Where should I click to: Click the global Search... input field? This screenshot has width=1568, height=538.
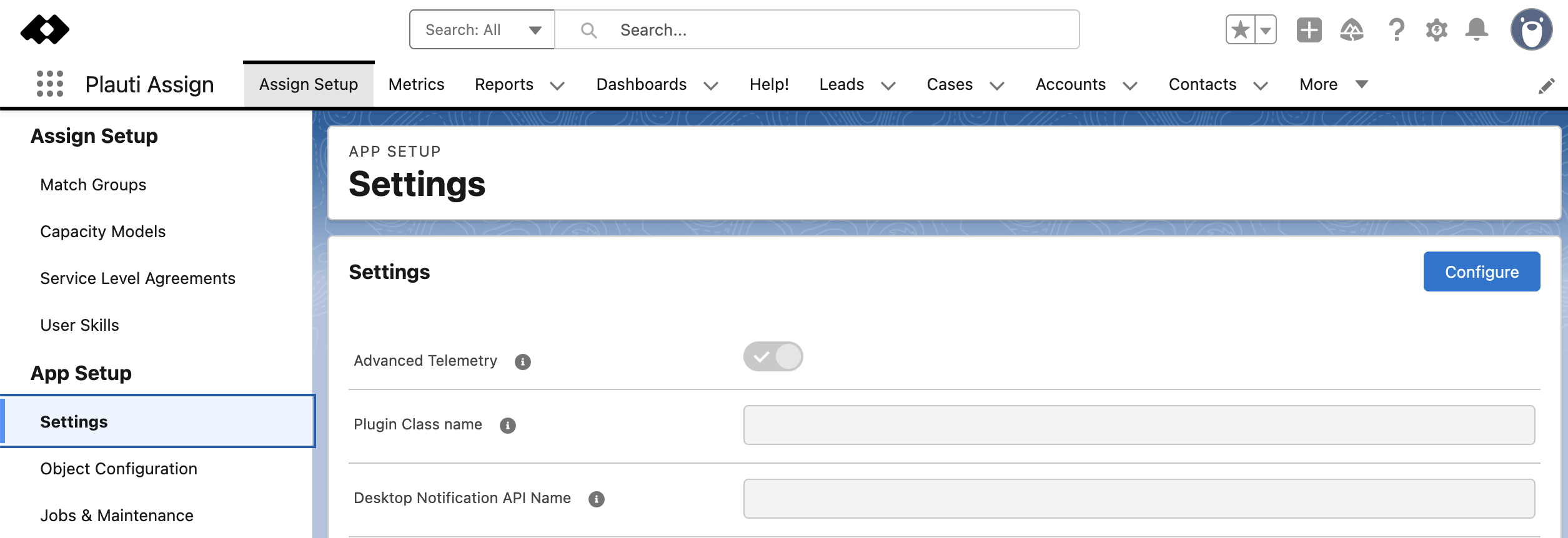coord(817,29)
